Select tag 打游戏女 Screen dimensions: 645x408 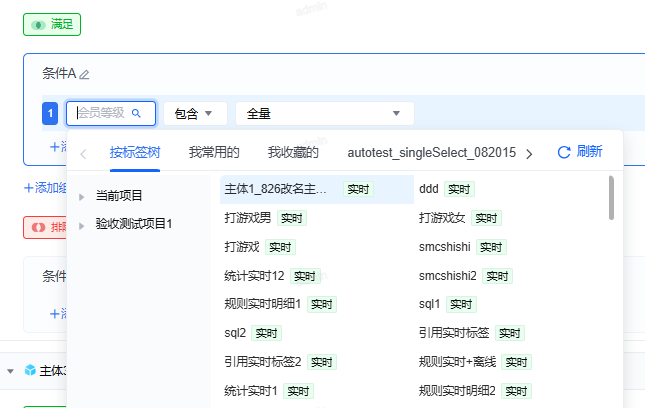(x=442, y=218)
